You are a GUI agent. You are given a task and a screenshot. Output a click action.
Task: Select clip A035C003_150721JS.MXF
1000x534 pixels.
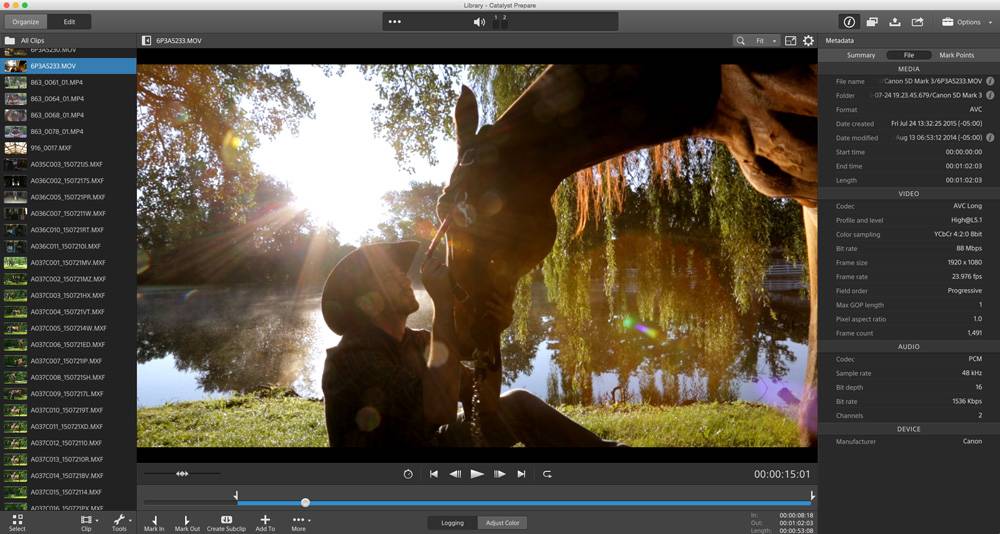click(68, 164)
